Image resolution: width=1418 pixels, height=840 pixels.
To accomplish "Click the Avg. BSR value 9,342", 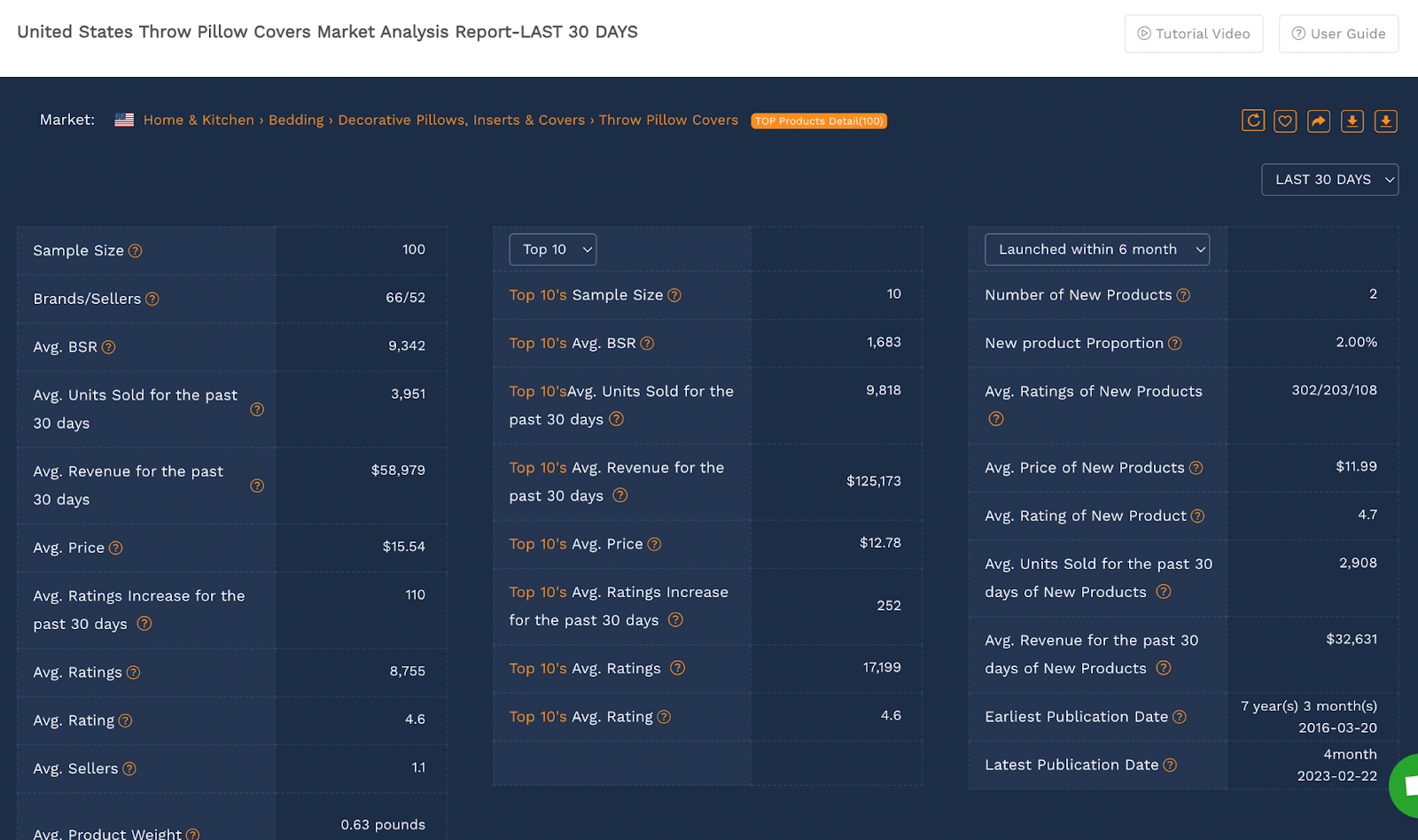I will (x=407, y=346).
